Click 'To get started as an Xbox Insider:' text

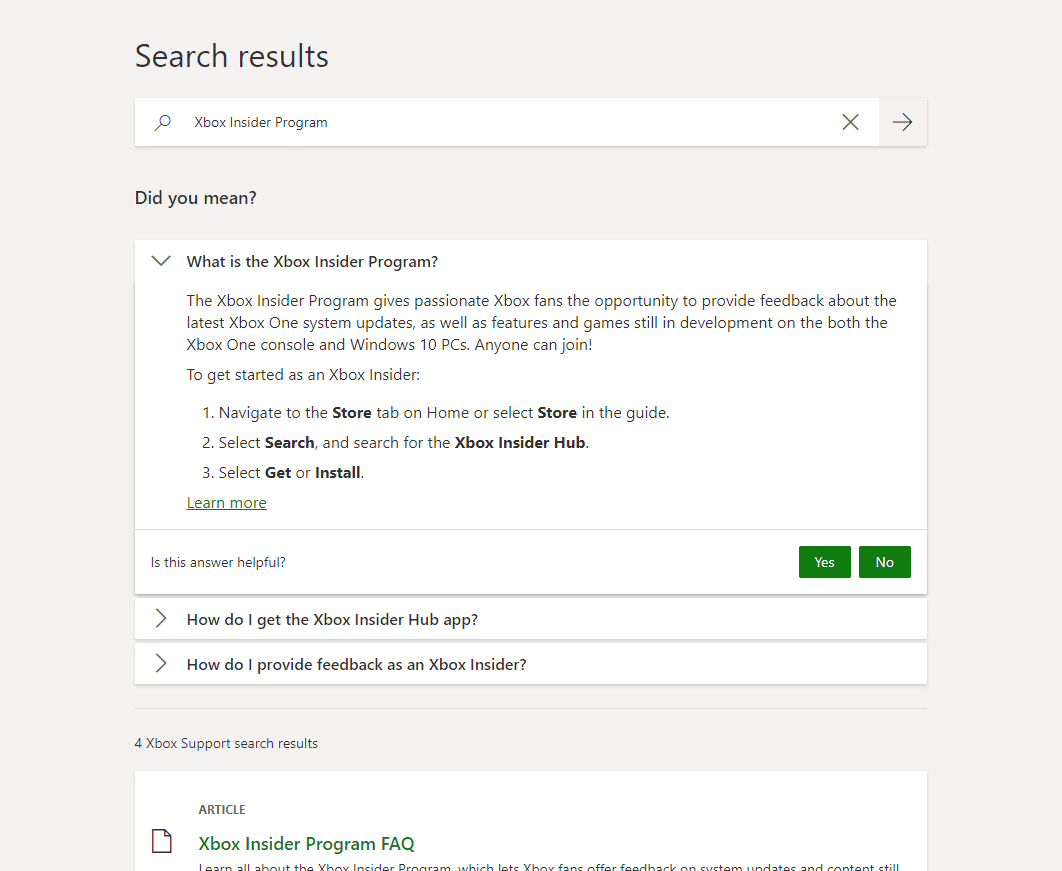pyautogui.click(x=303, y=375)
